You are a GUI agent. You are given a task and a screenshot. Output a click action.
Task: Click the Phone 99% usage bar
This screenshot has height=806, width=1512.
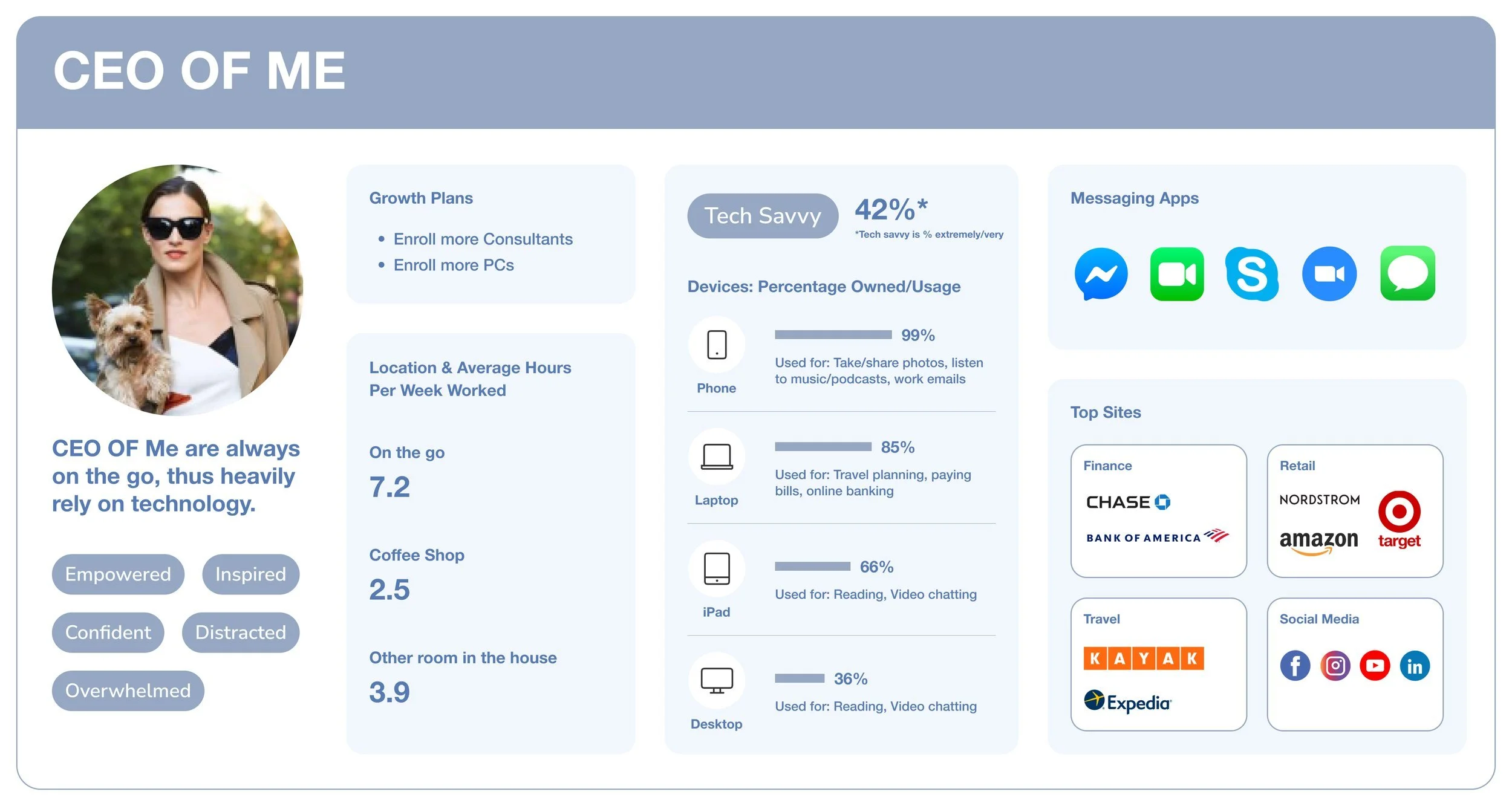point(833,334)
